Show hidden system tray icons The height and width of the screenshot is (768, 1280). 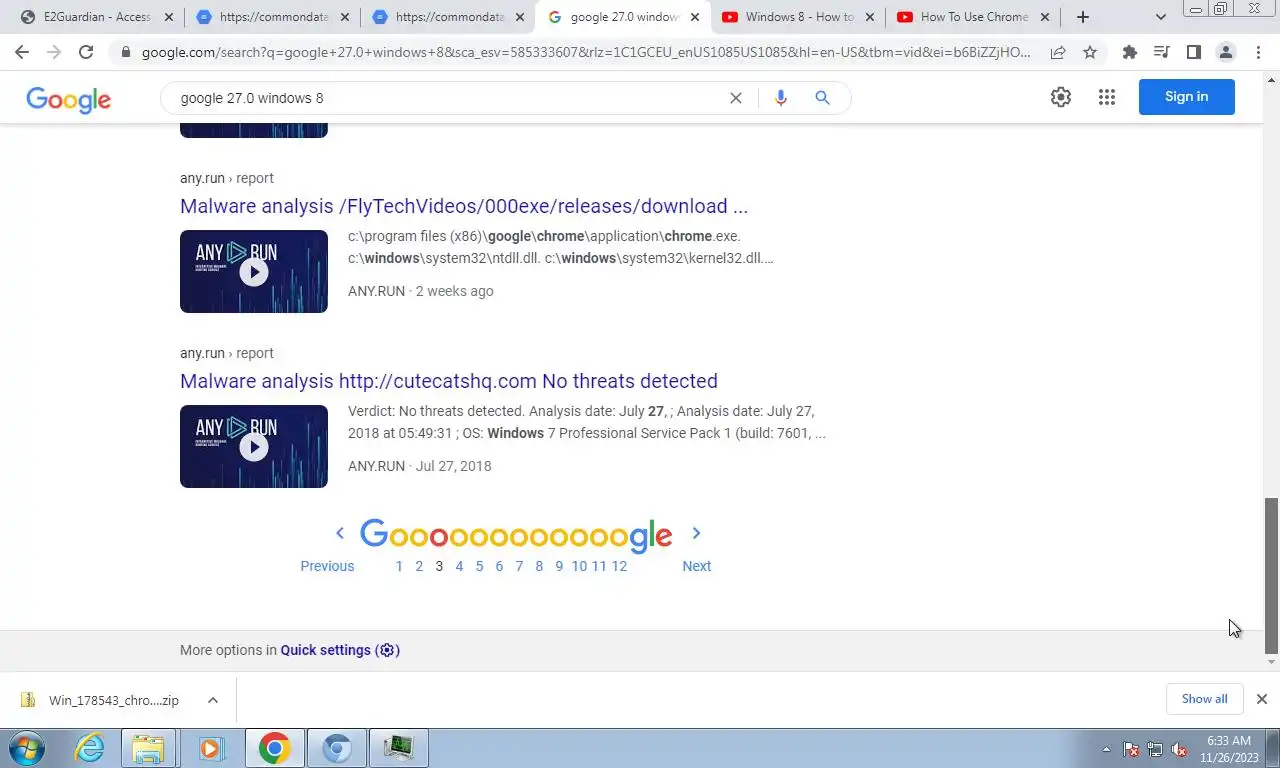(1106, 749)
